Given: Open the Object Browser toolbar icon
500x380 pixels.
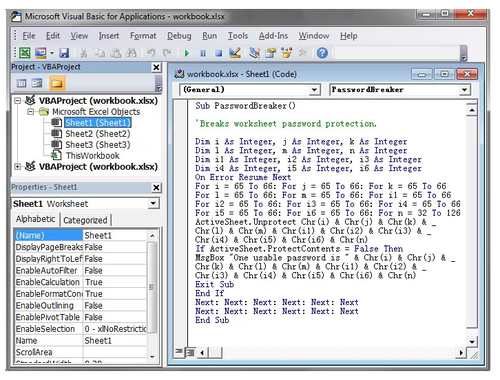Looking at the screenshot, I should coord(287,53).
